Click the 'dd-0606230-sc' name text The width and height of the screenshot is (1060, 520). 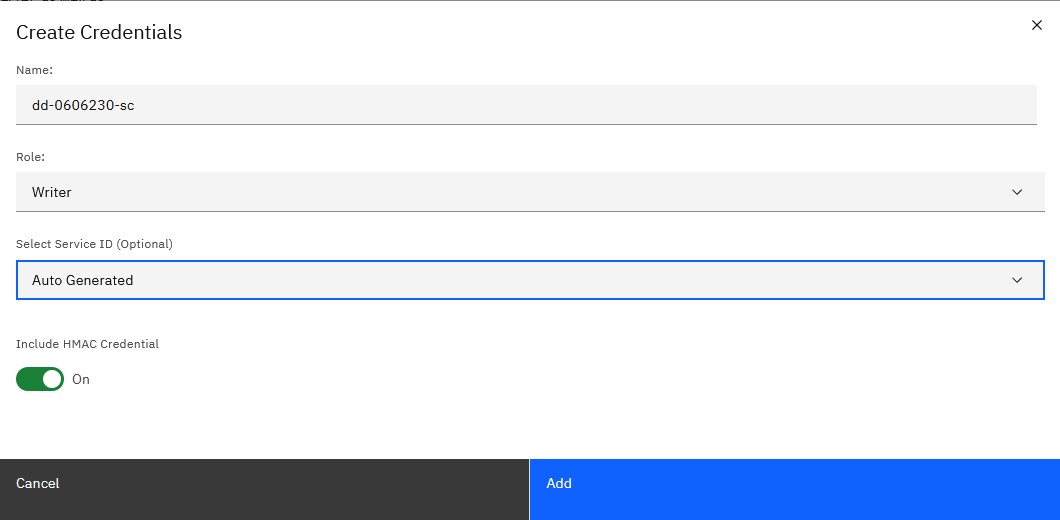[x=83, y=104]
